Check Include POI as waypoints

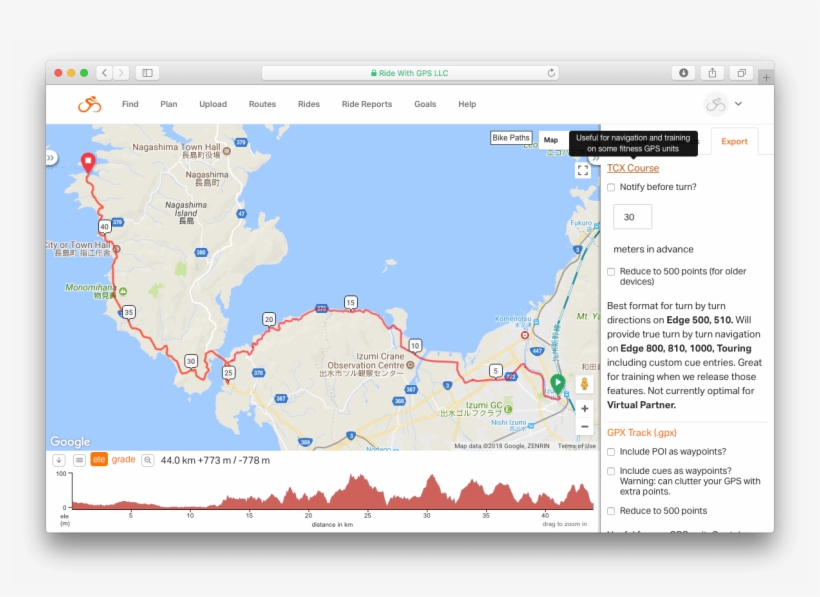coord(611,452)
